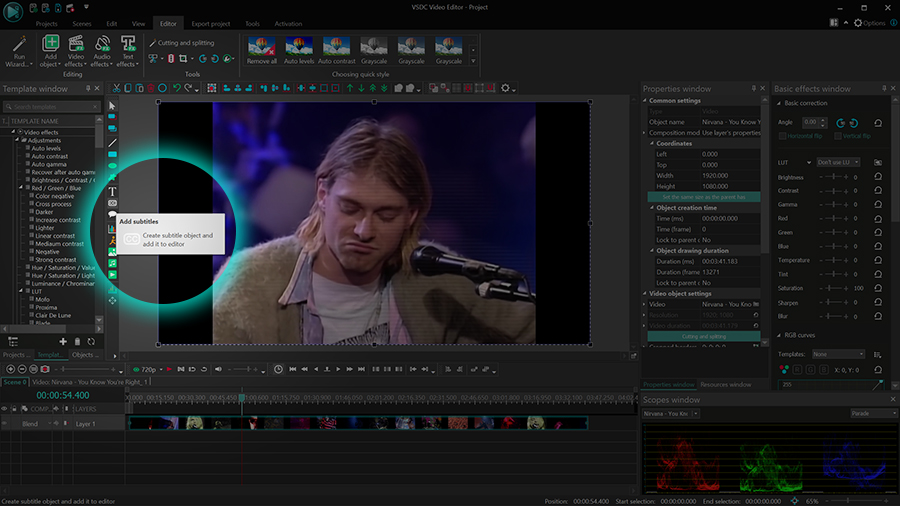This screenshot has width=900, height=506.
Task: Click the Add object button in ribbon
Action: tap(51, 52)
